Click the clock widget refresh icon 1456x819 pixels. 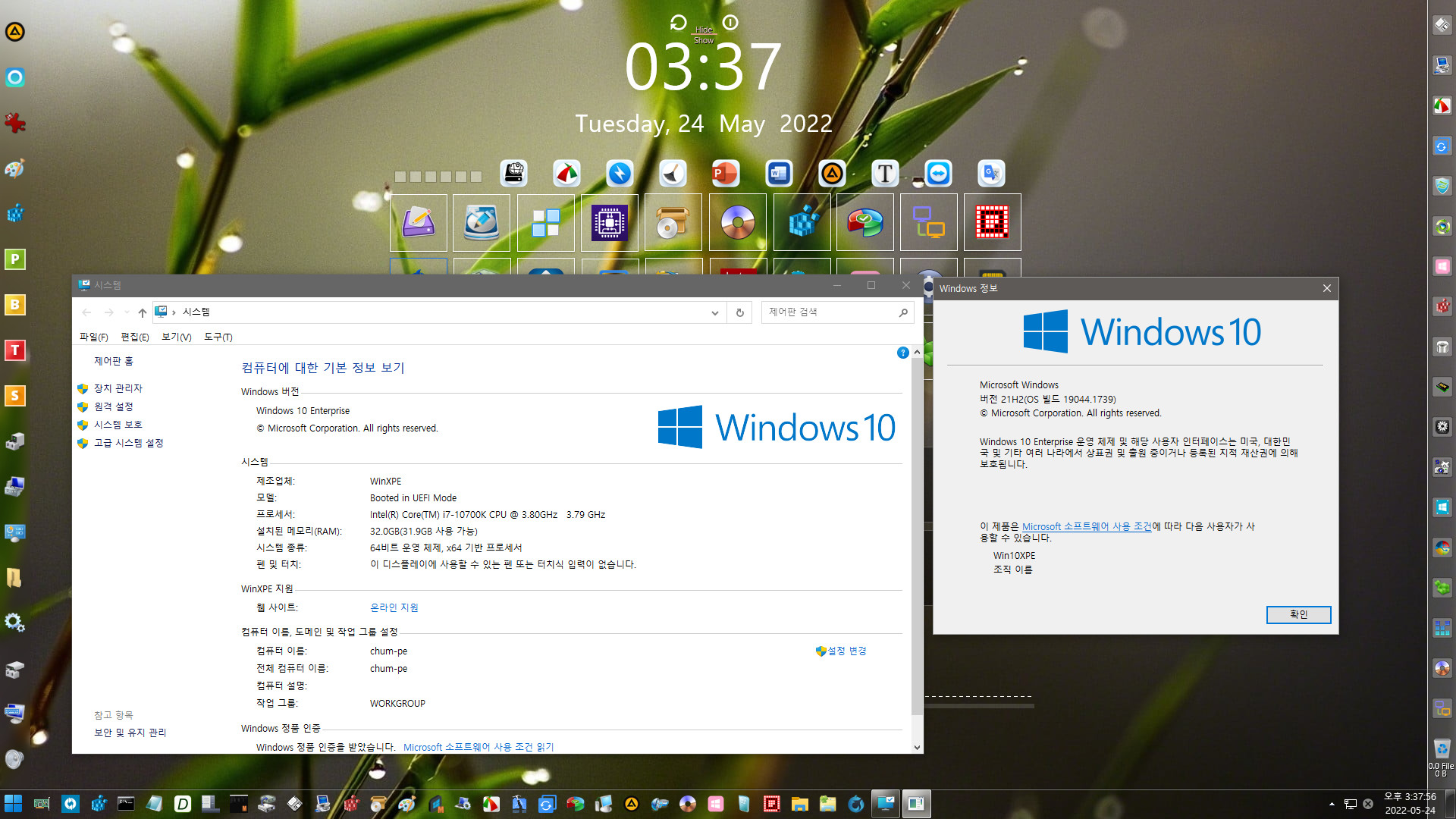coord(678,23)
